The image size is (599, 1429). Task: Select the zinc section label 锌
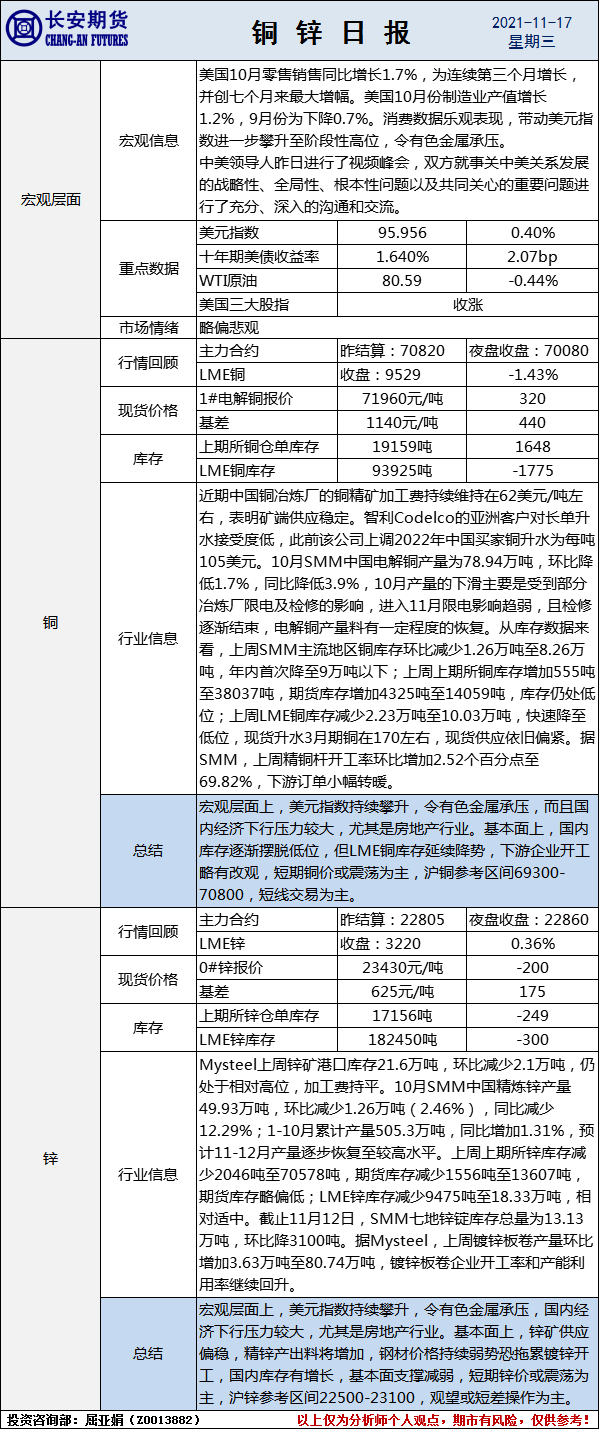(x=51, y=1158)
